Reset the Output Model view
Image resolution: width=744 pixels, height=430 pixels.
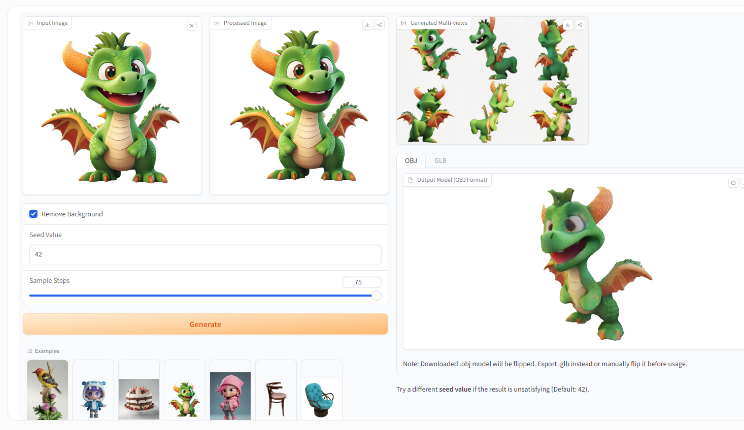pyautogui.click(x=733, y=183)
